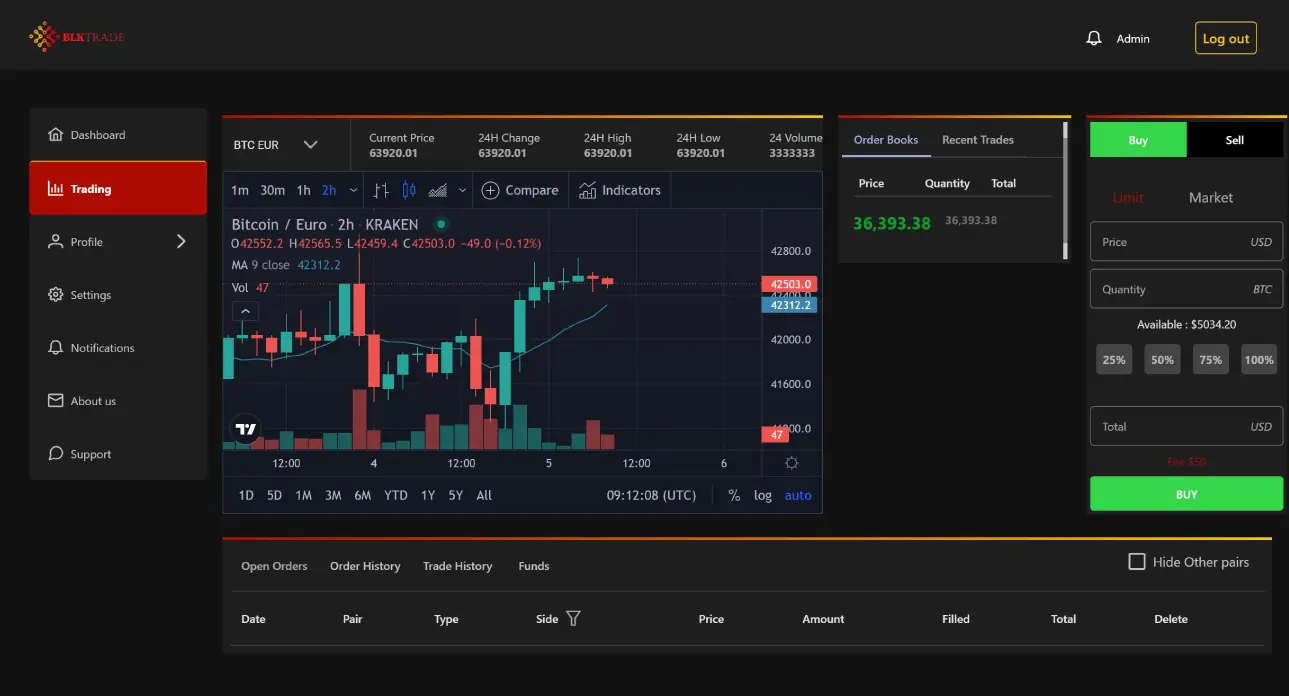Click the notification bell icon in header
The height and width of the screenshot is (696, 1289).
tap(1094, 38)
